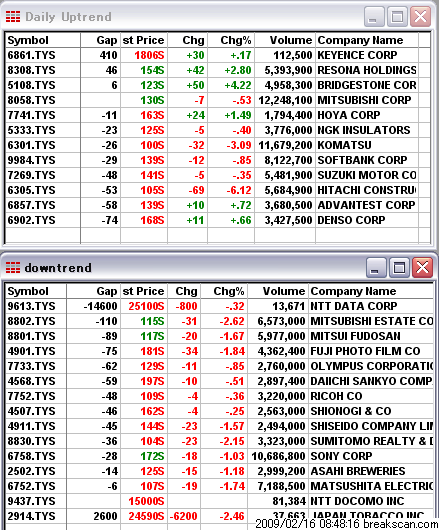Click KEYENCE CORP company name
This screenshot has height=530, width=439.
357,55
